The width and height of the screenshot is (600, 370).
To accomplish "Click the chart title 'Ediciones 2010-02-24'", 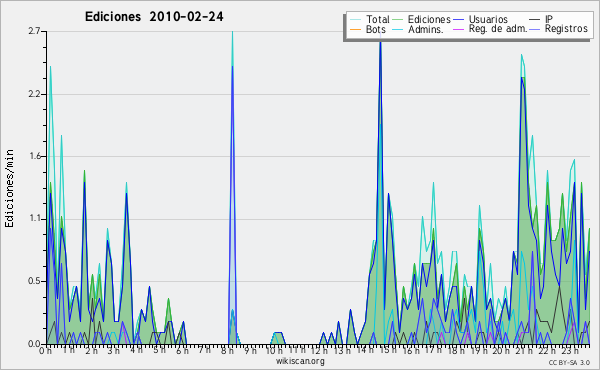I will point(154,17).
